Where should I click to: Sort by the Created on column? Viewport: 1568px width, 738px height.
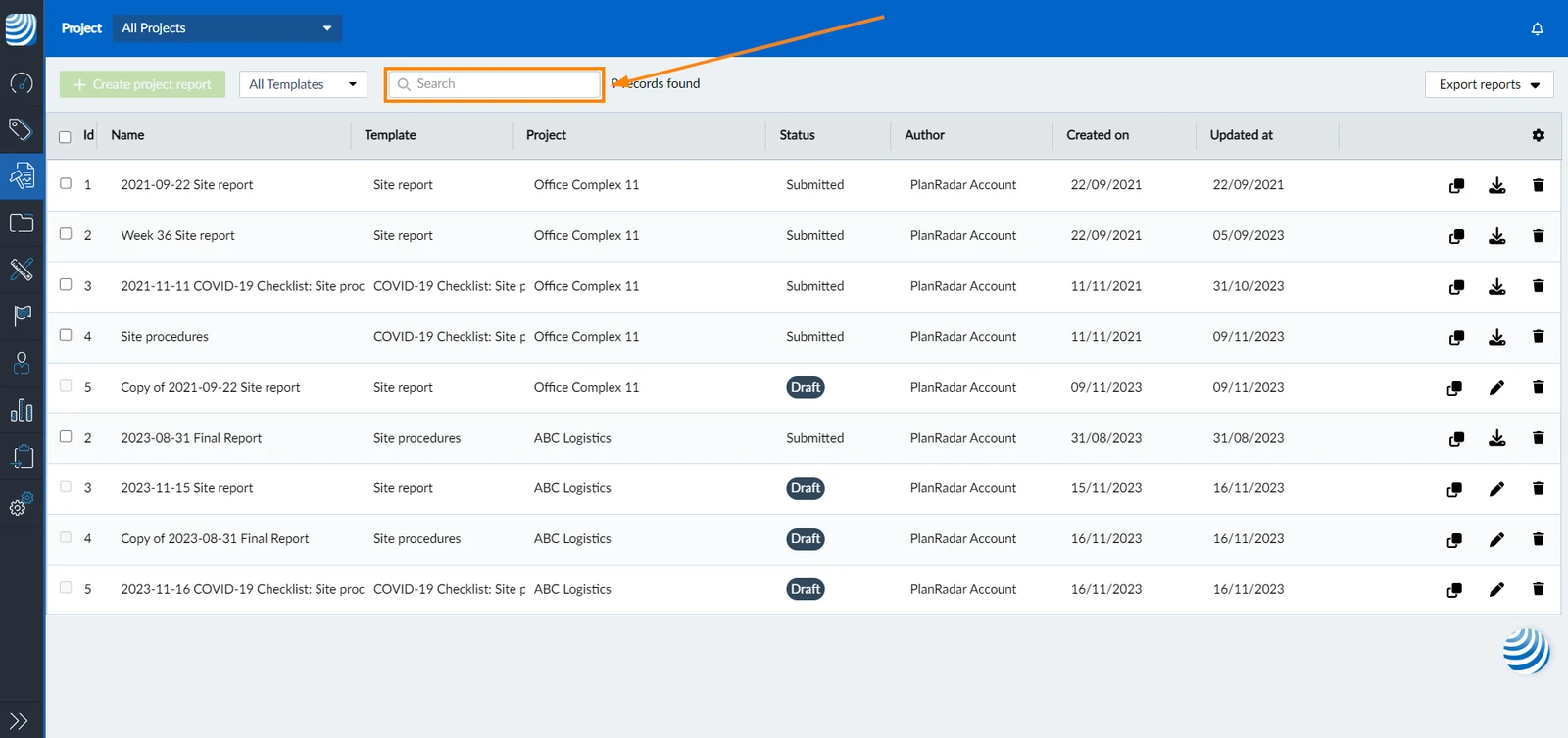(x=1098, y=135)
